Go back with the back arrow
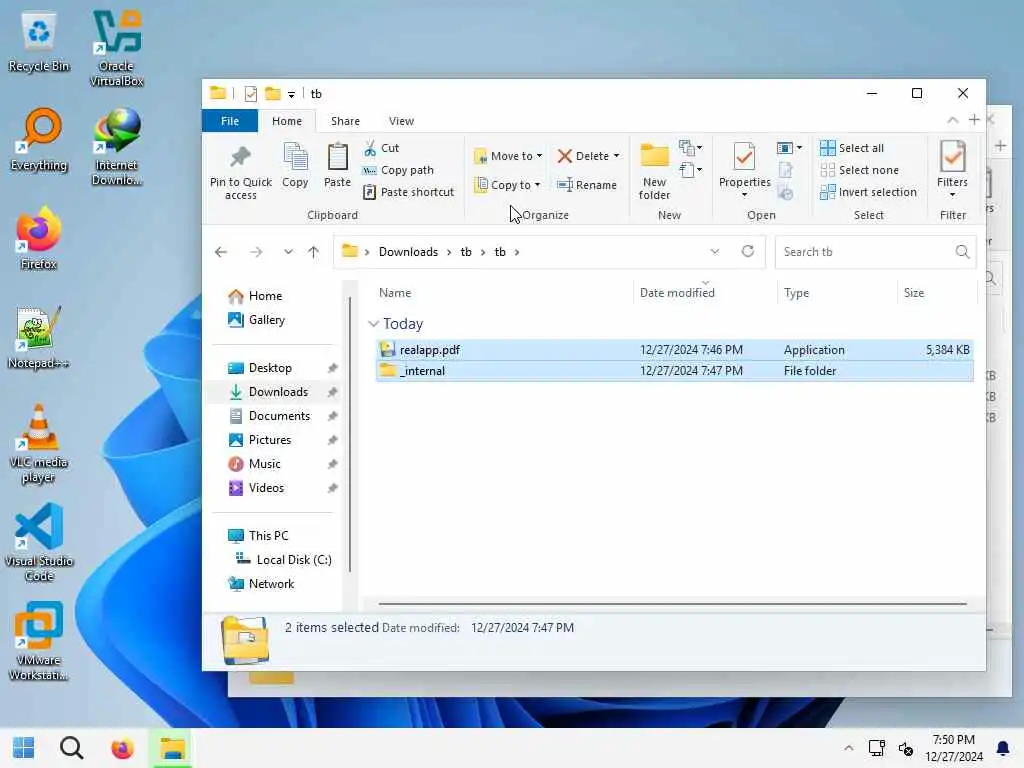Image resolution: width=1024 pixels, height=768 pixels. [x=221, y=252]
